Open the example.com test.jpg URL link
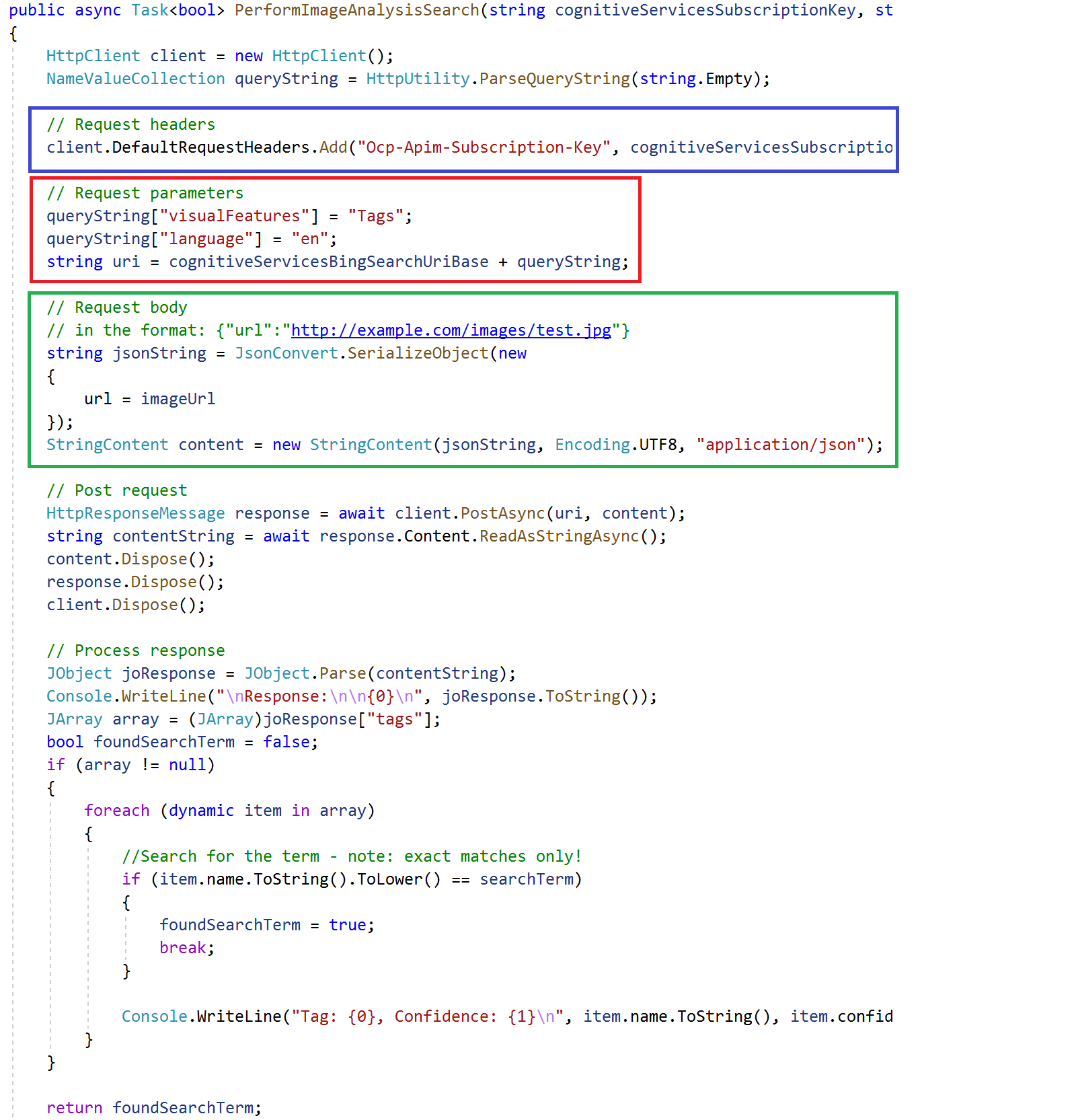Viewport: 1076px width, 1120px height. coord(451,330)
